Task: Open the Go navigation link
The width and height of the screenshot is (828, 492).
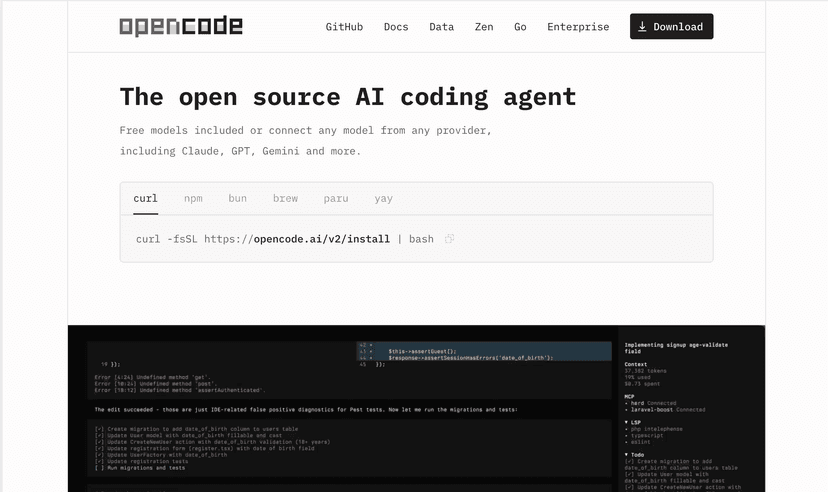Action: tap(520, 27)
